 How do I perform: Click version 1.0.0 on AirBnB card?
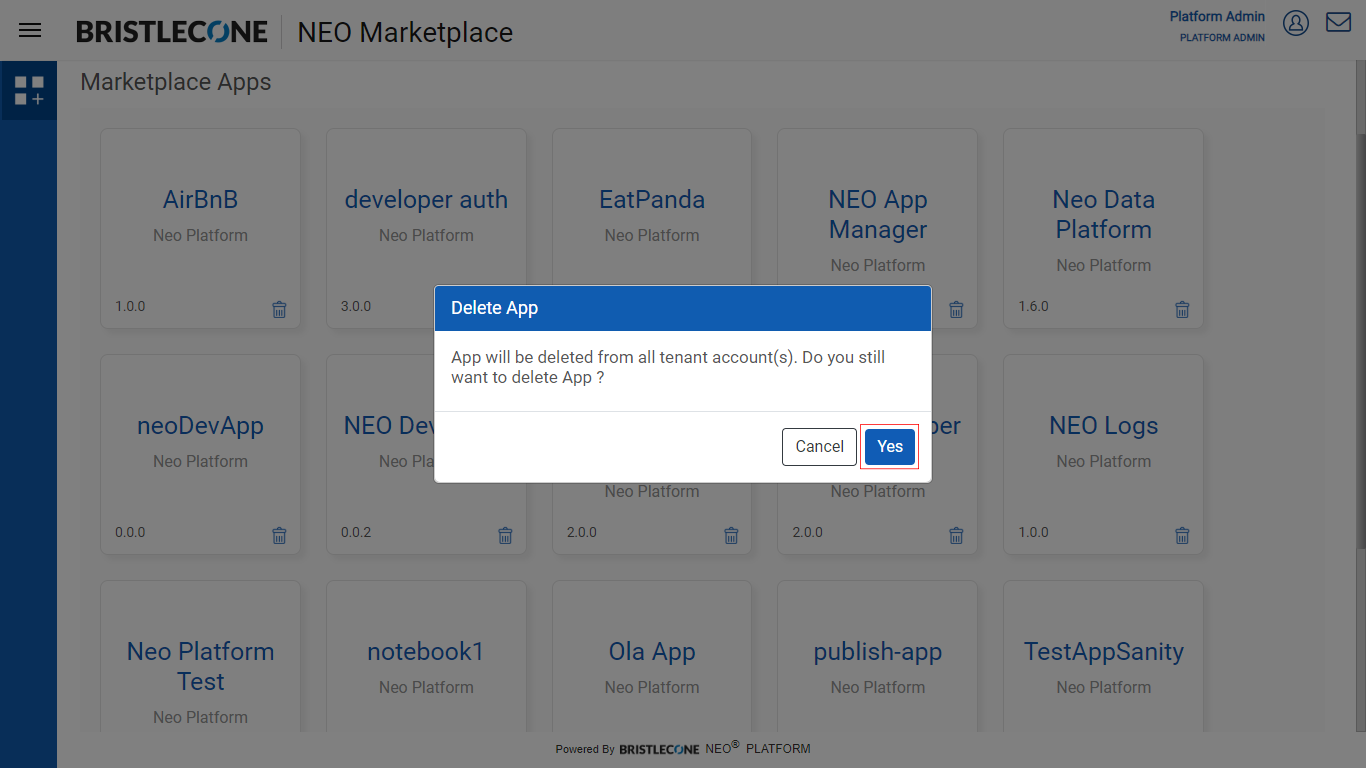click(130, 306)
